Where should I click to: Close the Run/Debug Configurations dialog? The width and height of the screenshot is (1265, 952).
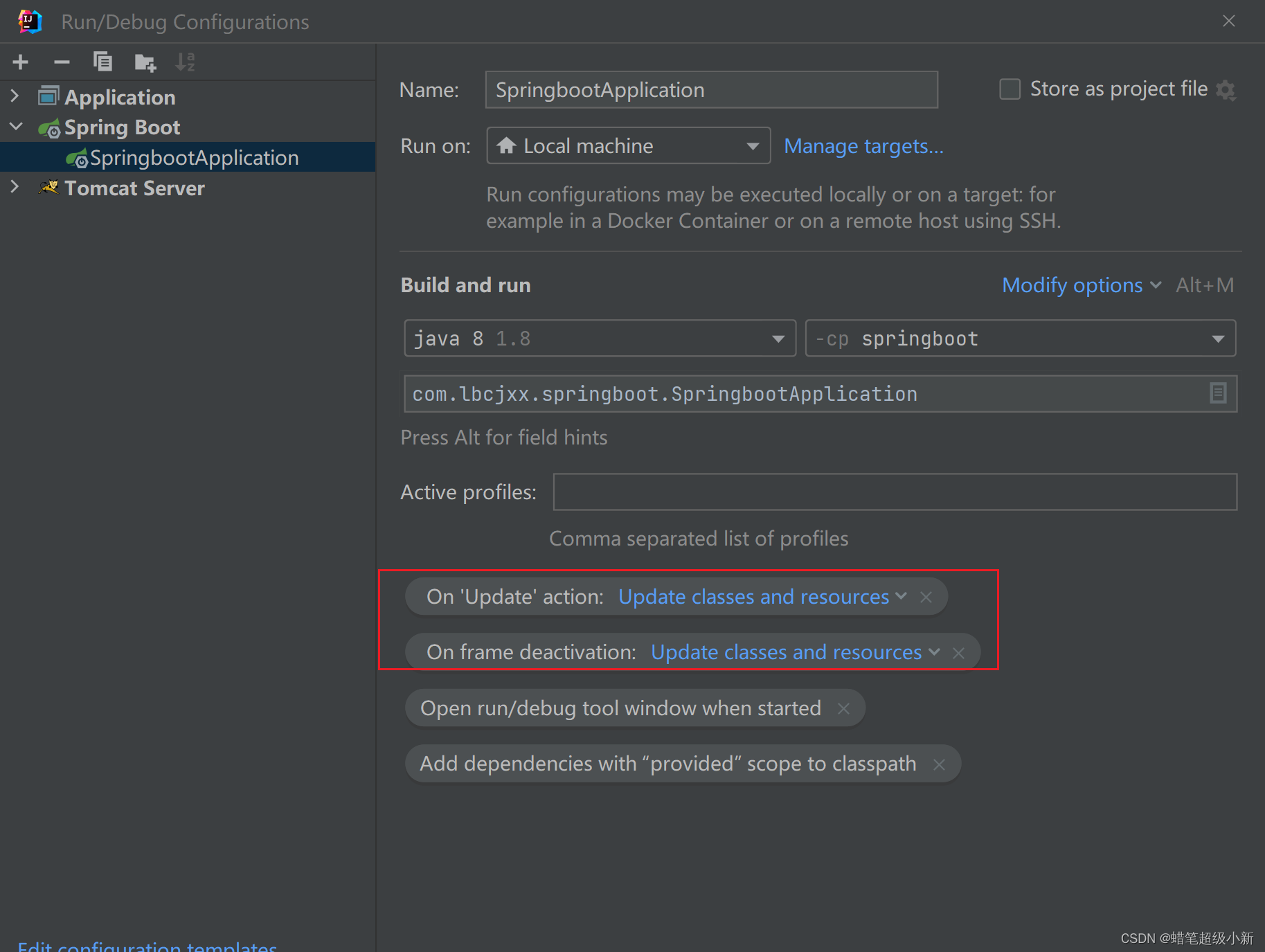click(1229, 21)
